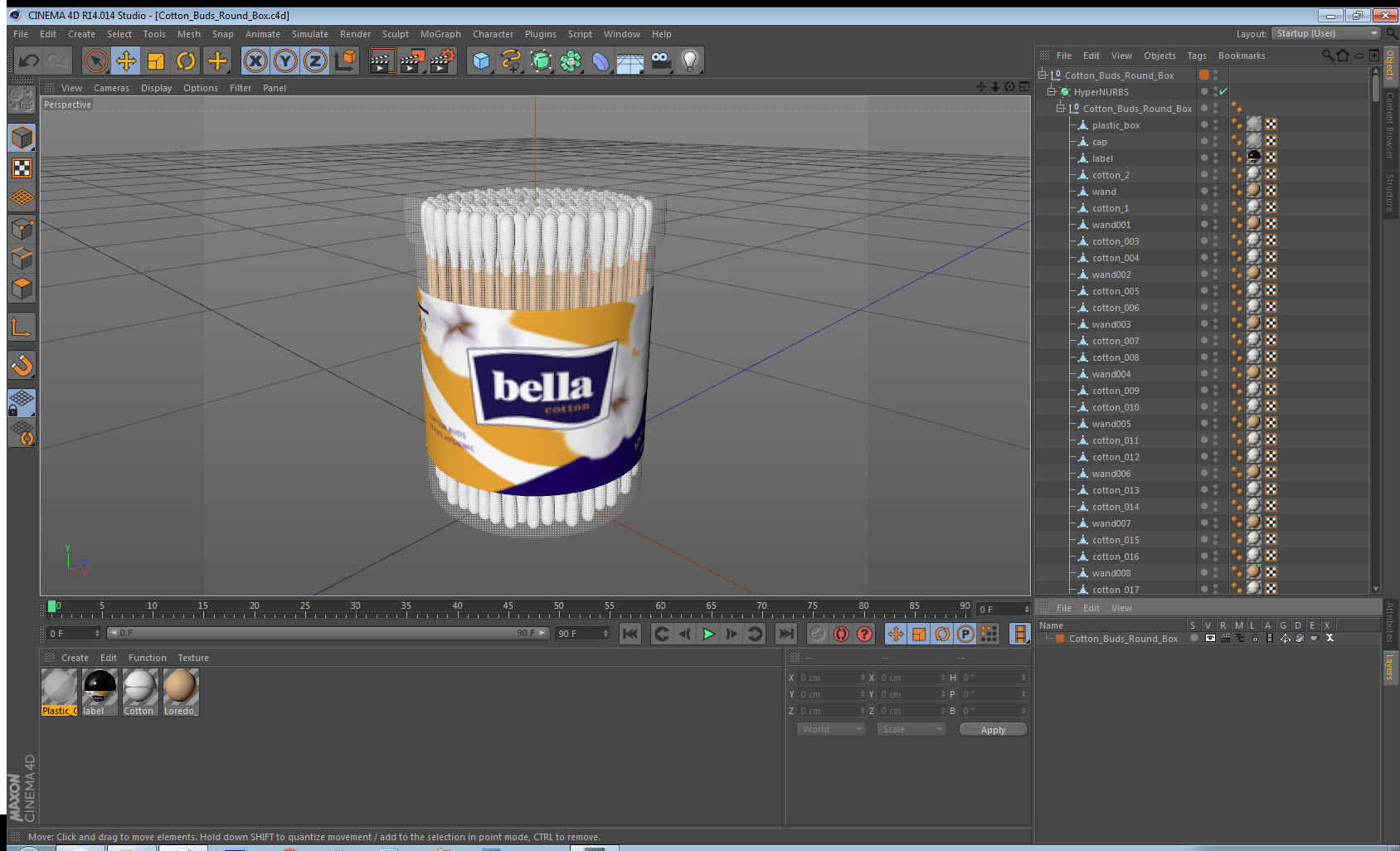Activate the Scale tool
This screenshot has width=1400, height=851.
pos(156,61)
